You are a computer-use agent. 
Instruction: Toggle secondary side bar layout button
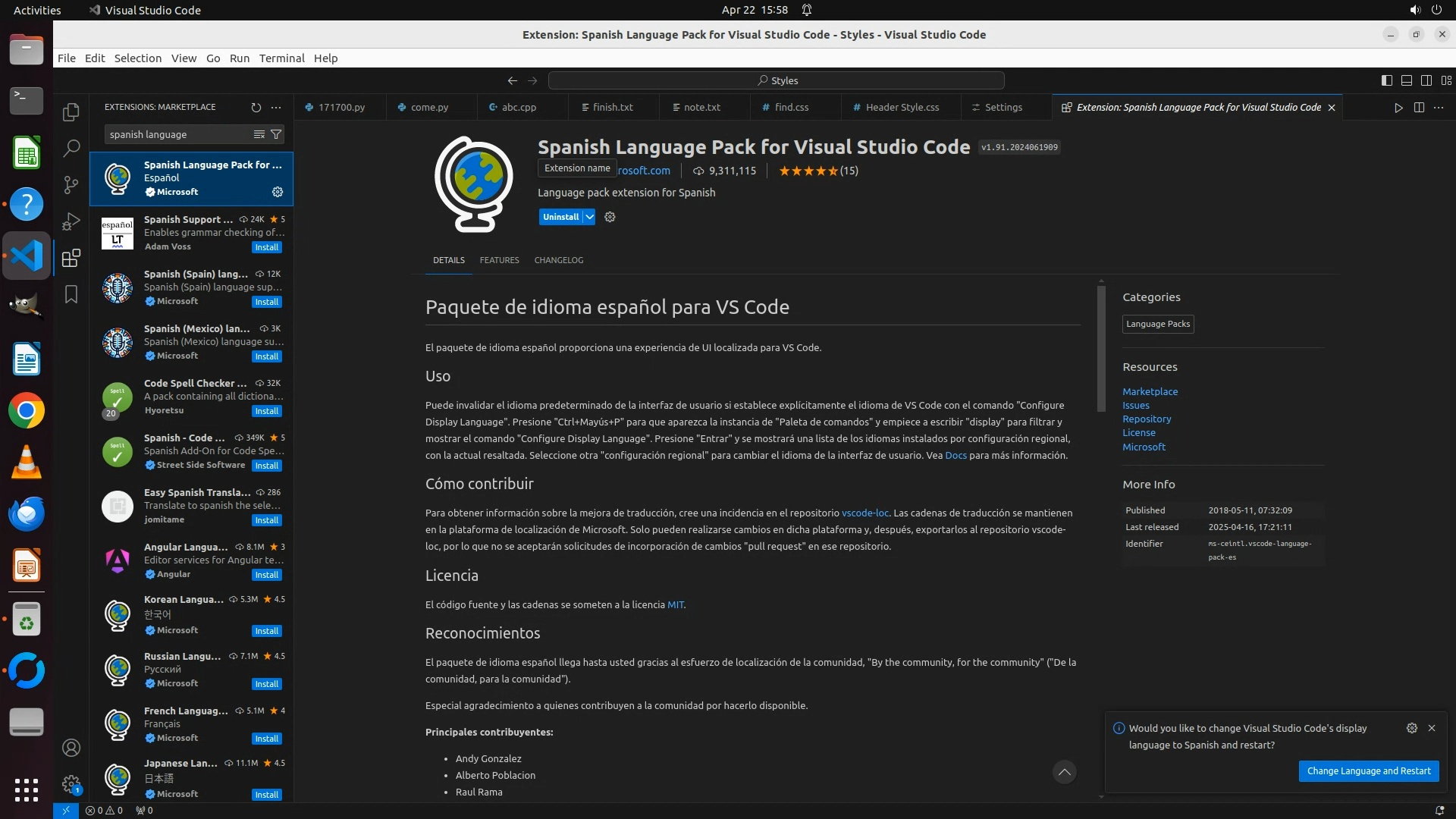pos(1426,80)
